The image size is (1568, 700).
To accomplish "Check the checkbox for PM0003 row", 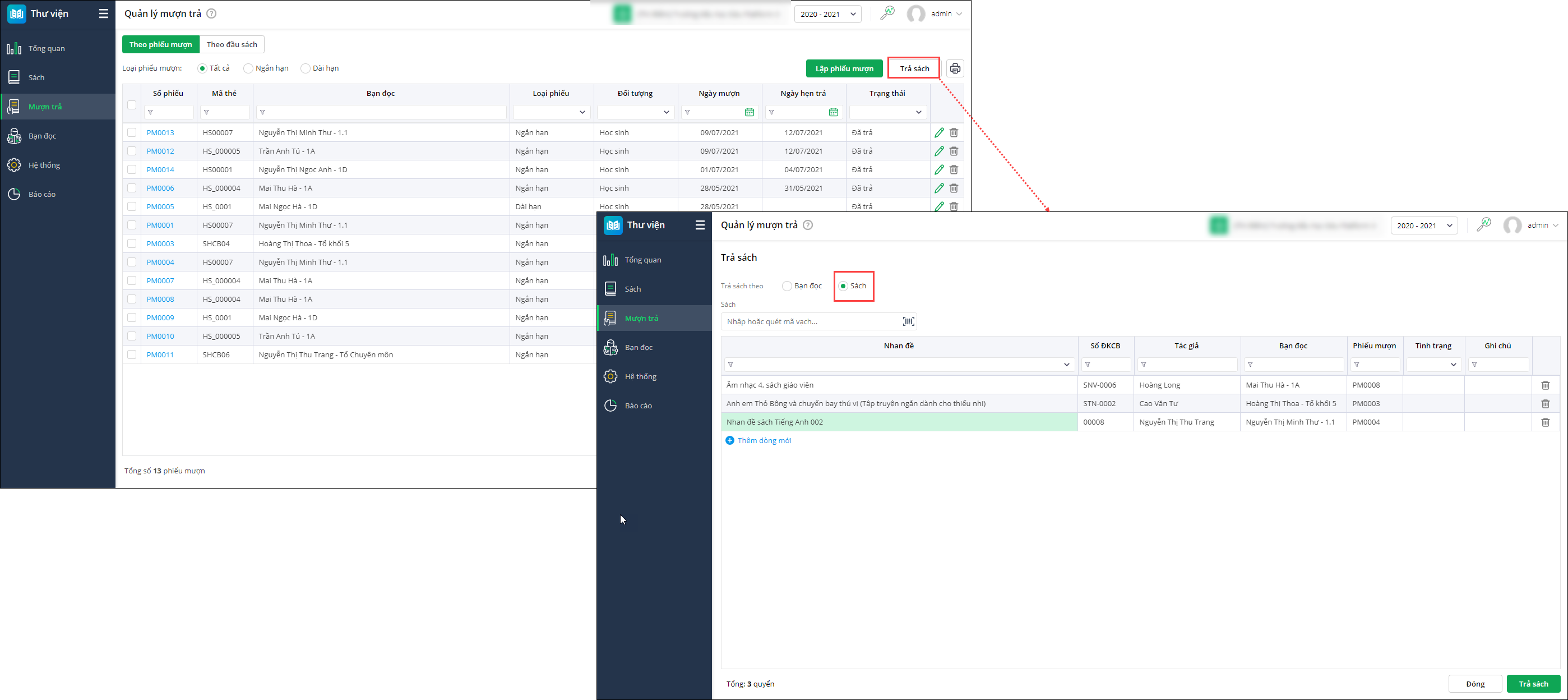I will point(132,243).
